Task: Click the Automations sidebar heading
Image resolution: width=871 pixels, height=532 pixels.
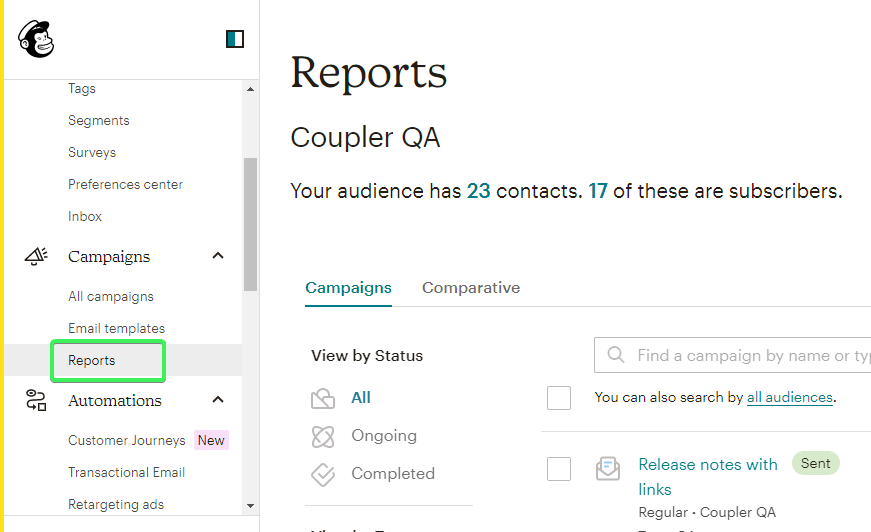Action: click(x=114, y=400)
